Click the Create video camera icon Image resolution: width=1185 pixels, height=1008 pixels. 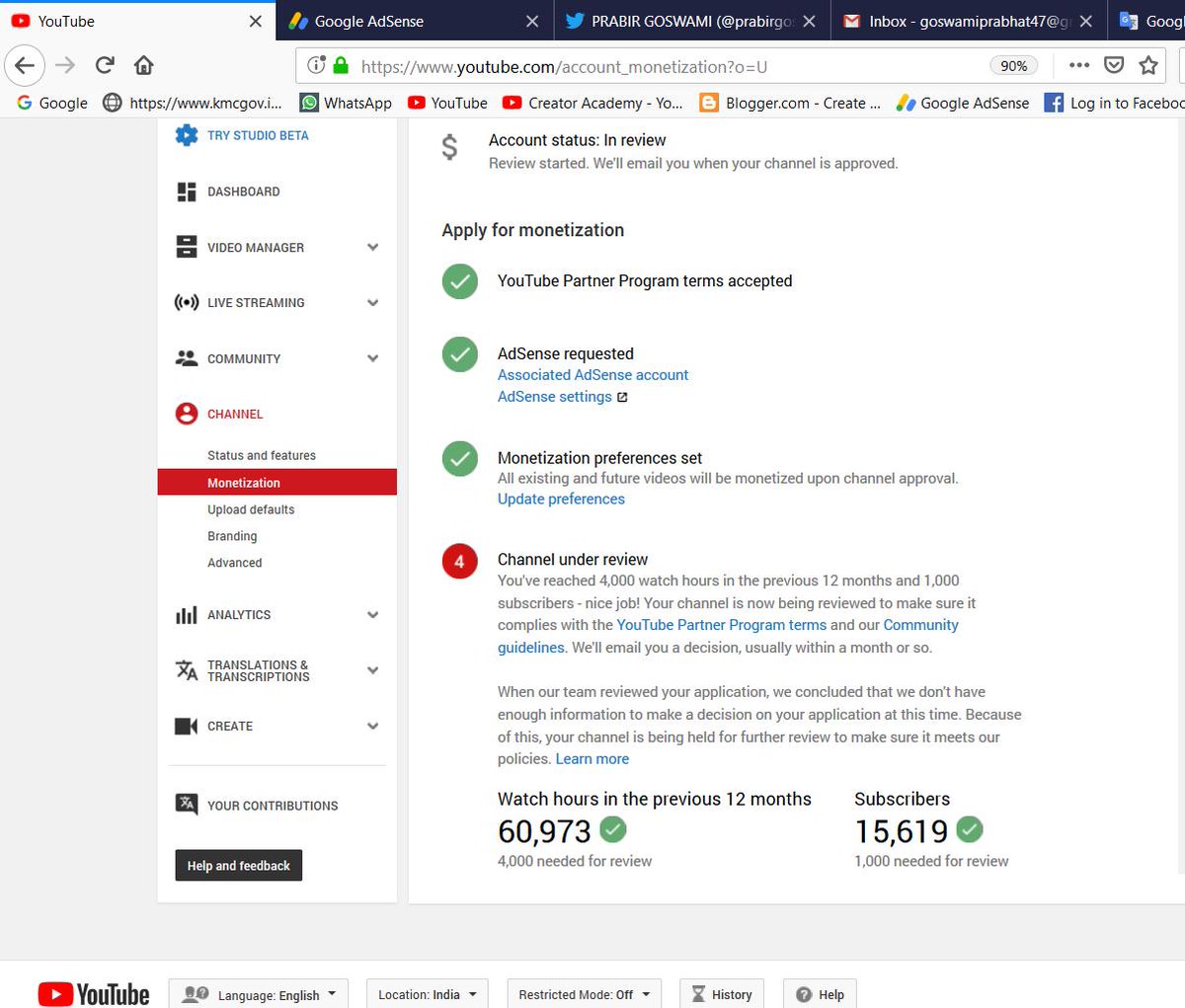pyautogui.click(x=187, y=726)
